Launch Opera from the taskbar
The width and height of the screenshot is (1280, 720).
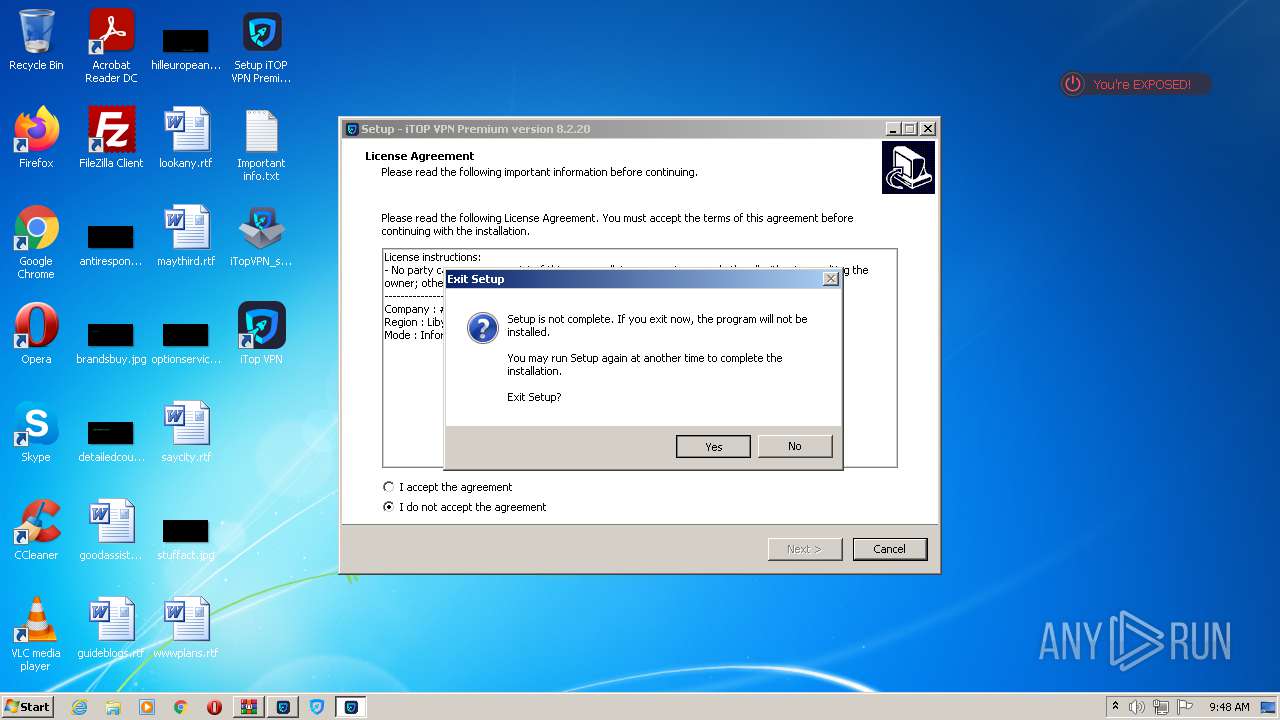coord(214,707)
